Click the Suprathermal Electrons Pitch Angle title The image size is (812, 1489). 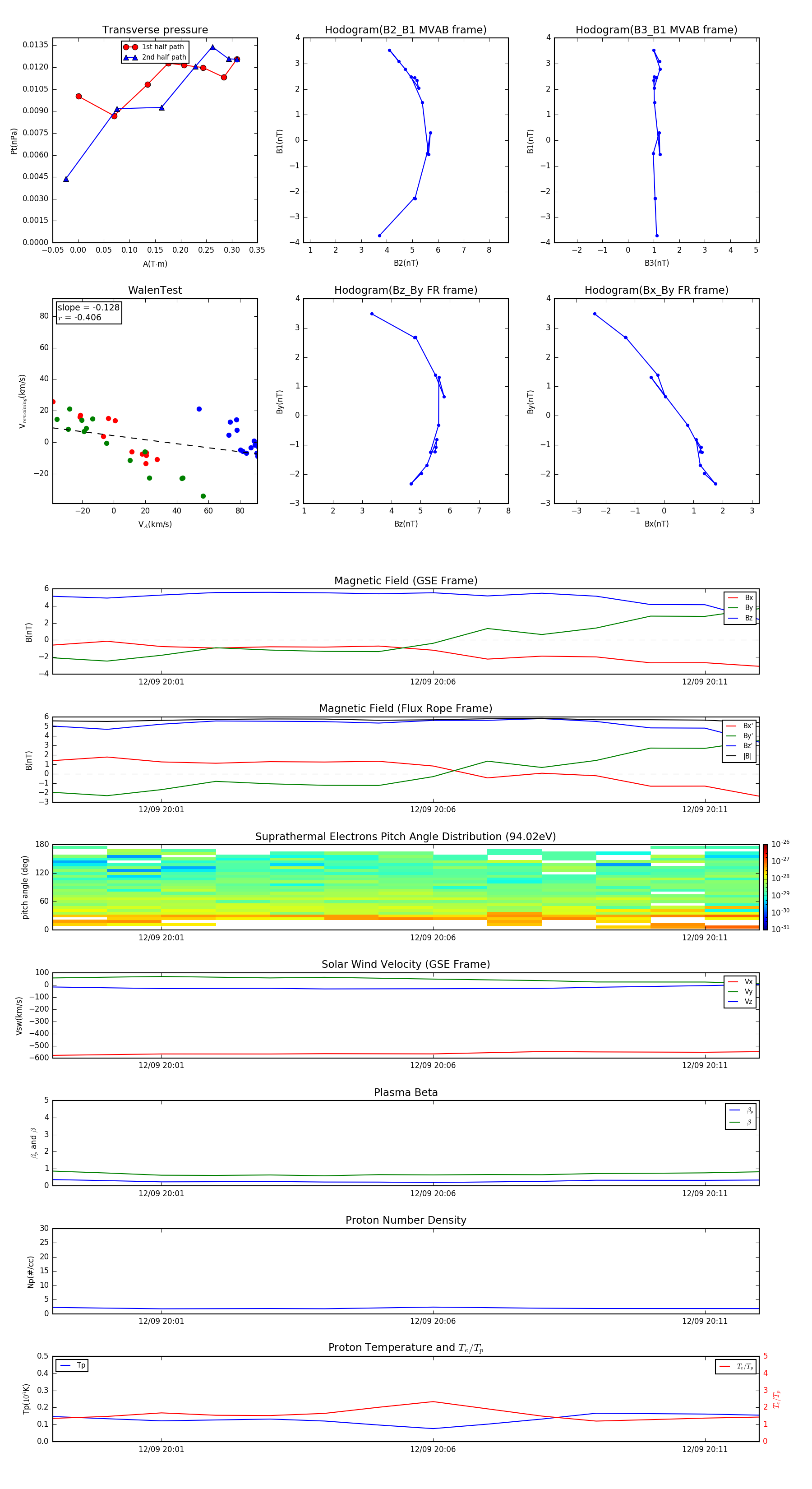tap(406, 837)
